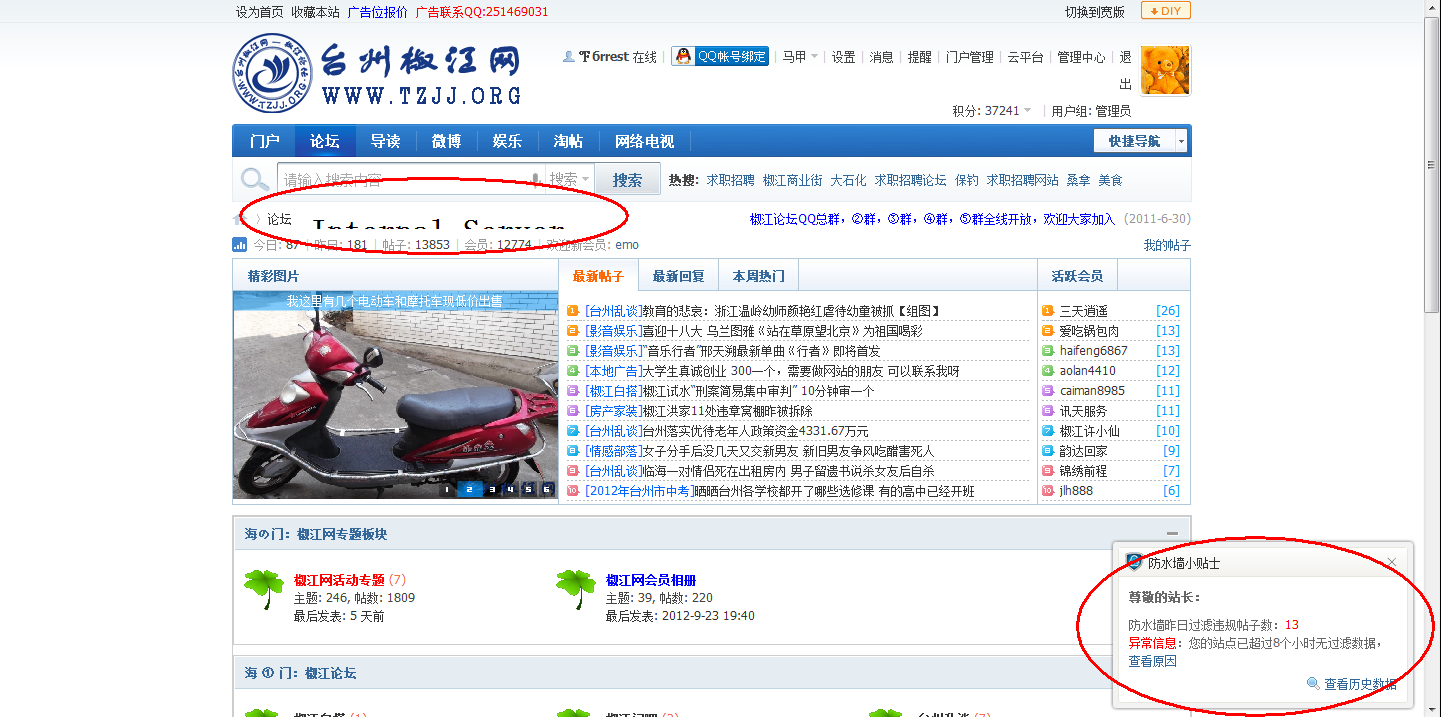Click 收藏本站 in the top bar

315,12
